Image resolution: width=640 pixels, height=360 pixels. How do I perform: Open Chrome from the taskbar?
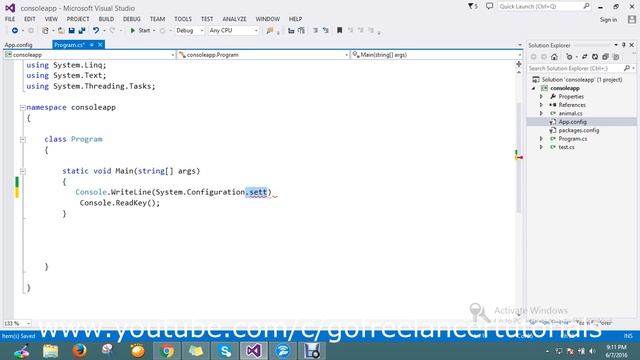tap(167, 351)
